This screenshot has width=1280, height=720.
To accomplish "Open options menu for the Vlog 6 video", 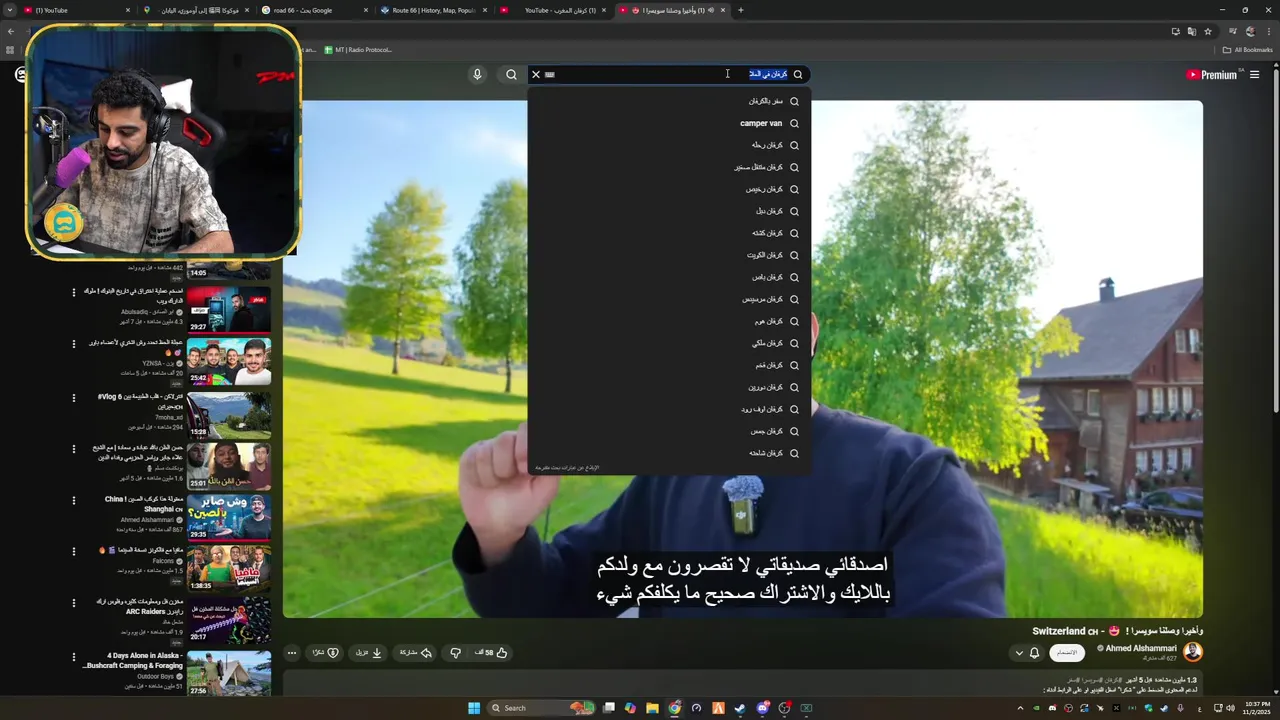I will pyautogui.click(x=73, y=397).
